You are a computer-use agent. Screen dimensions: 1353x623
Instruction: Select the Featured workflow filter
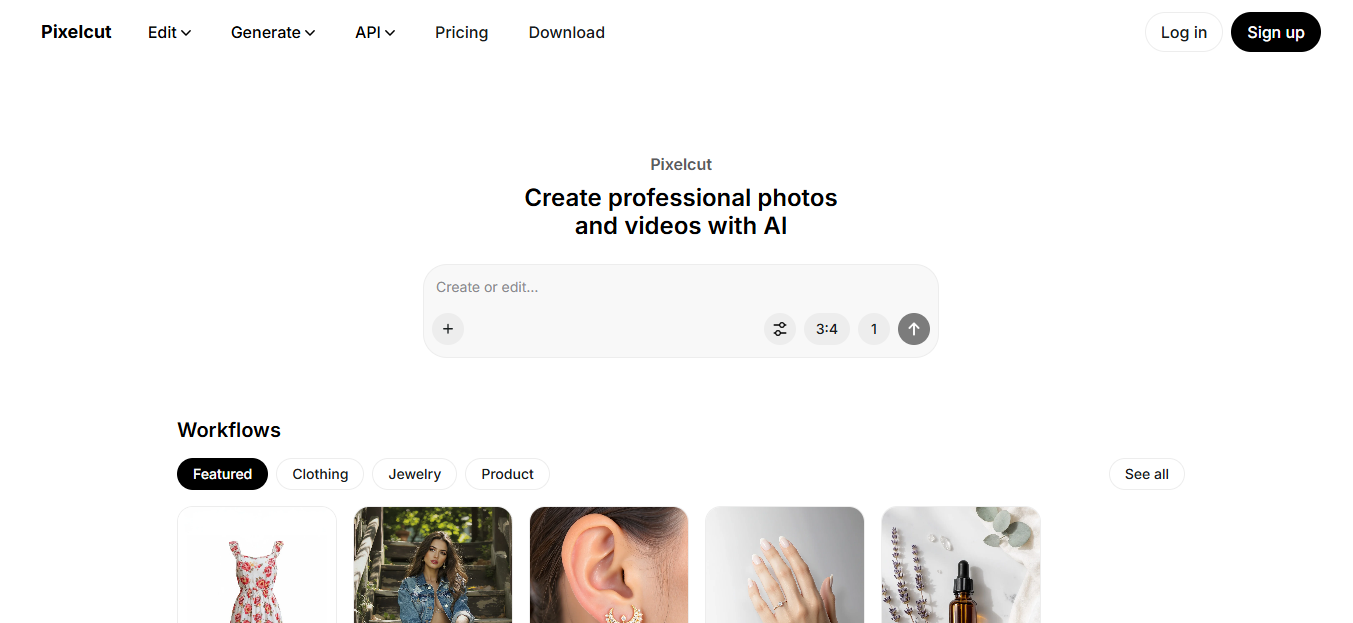pos(222,474)
